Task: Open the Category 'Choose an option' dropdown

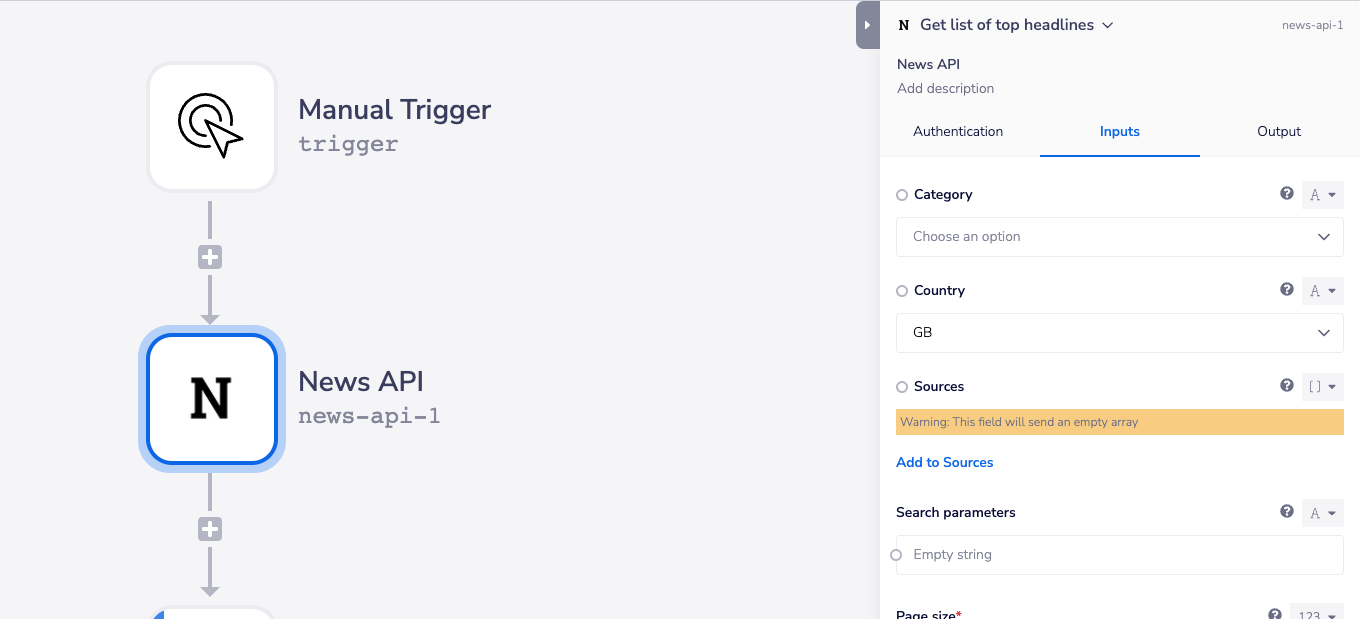Action: pos(1120,237)
